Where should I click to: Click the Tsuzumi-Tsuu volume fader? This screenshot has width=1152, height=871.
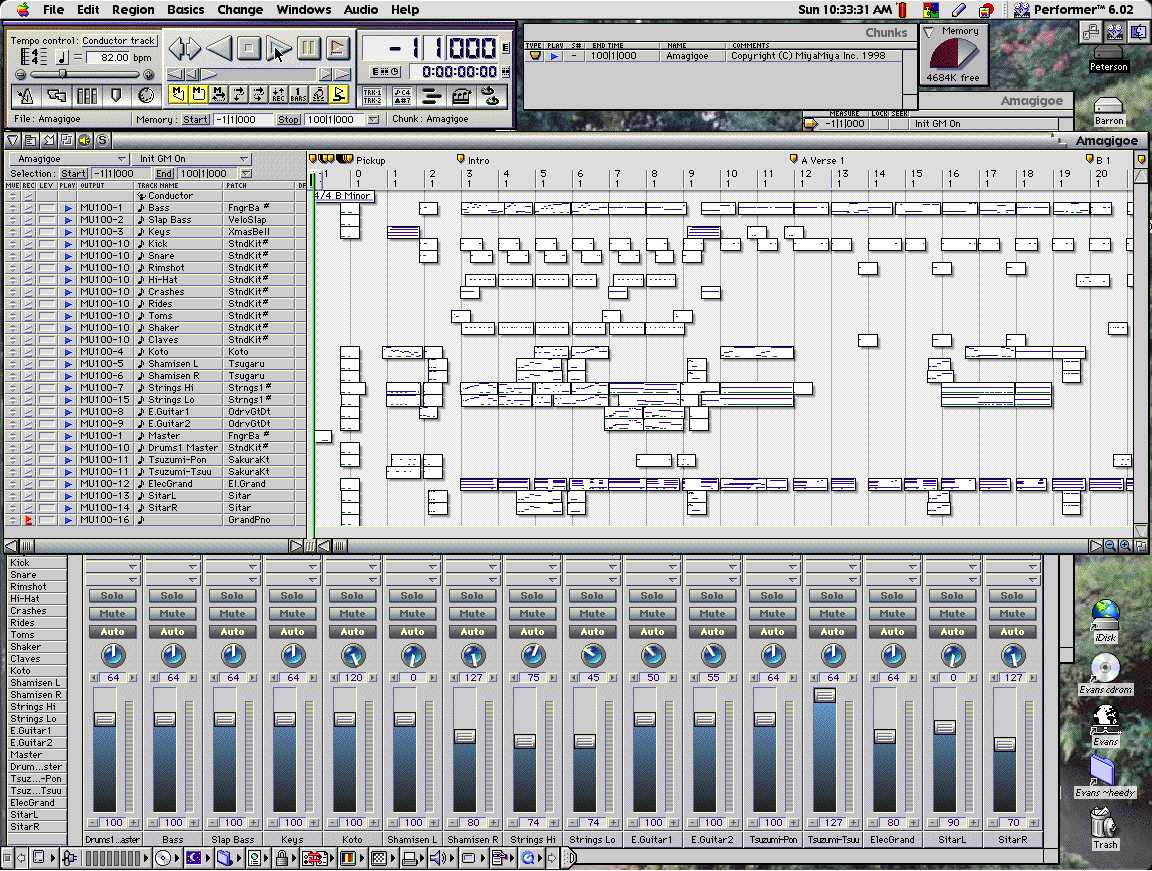(x=825, y=695)
